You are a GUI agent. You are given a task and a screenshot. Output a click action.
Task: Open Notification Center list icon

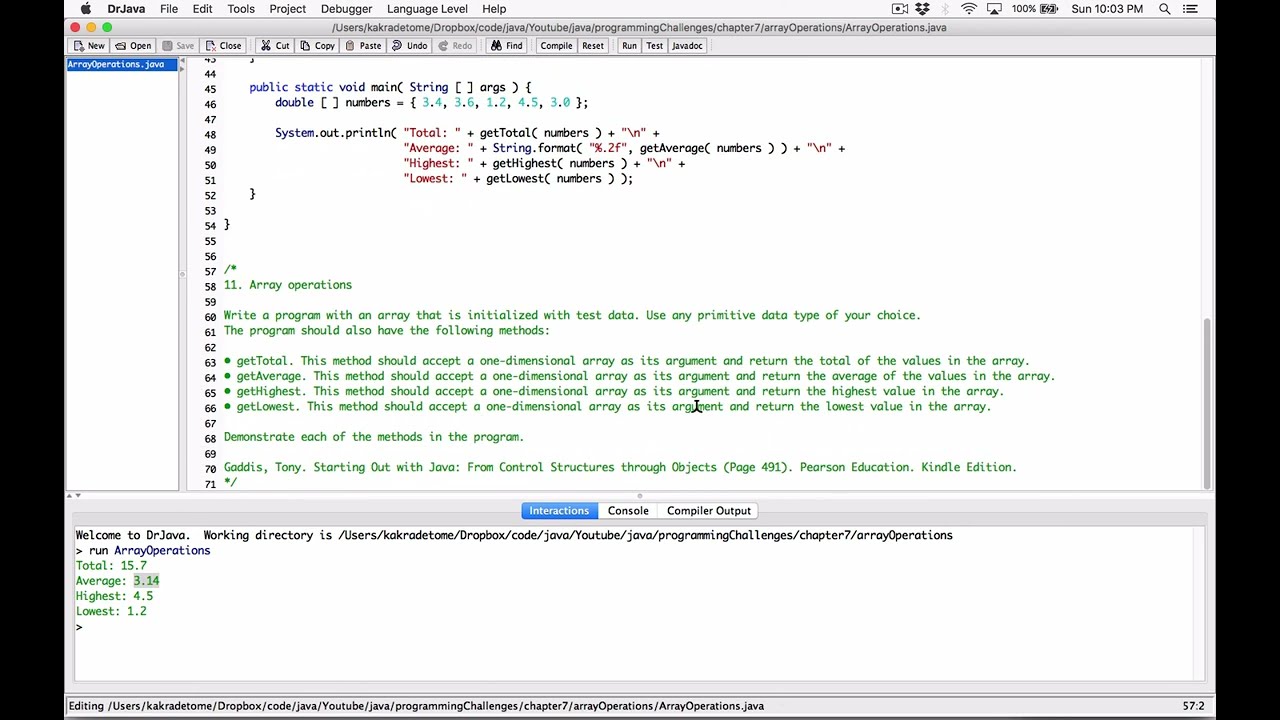tap(1190, 9)
